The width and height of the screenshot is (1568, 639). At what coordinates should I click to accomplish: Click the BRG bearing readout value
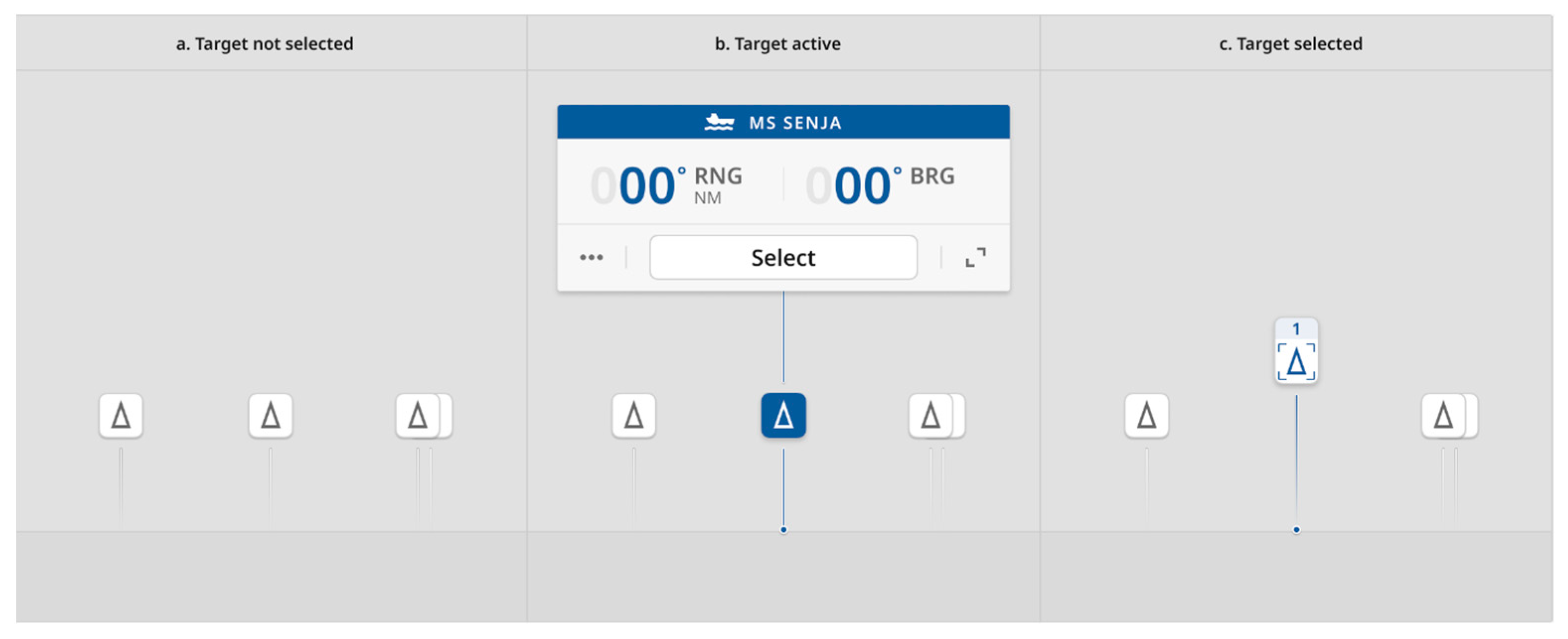pyautogui.click(x=862, y=185)
